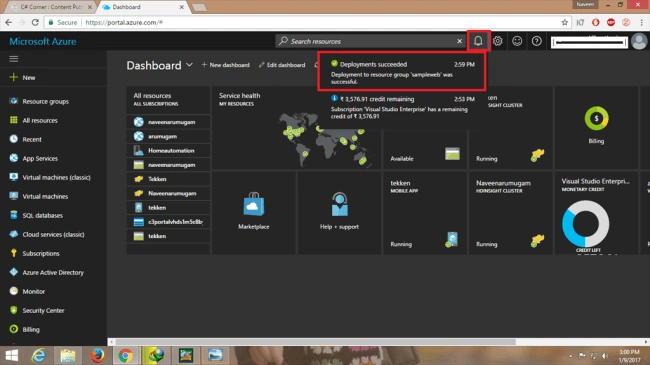Click Cloud services (classic) sidebar icon
Image resolution: width=650 pixels, height=365 pixels.
[x=14, y=234]
